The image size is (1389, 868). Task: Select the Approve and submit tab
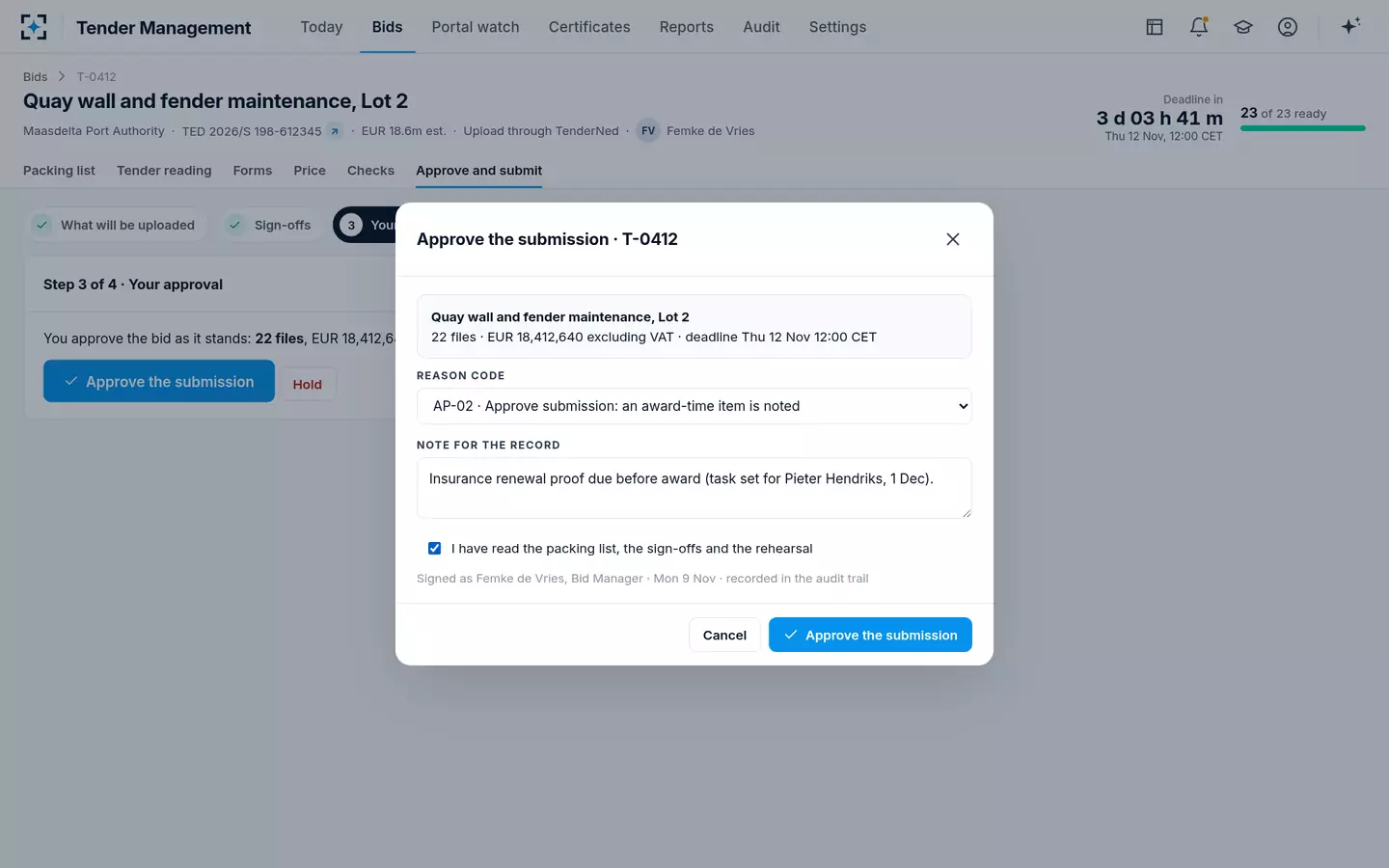(x=479, y=171)
